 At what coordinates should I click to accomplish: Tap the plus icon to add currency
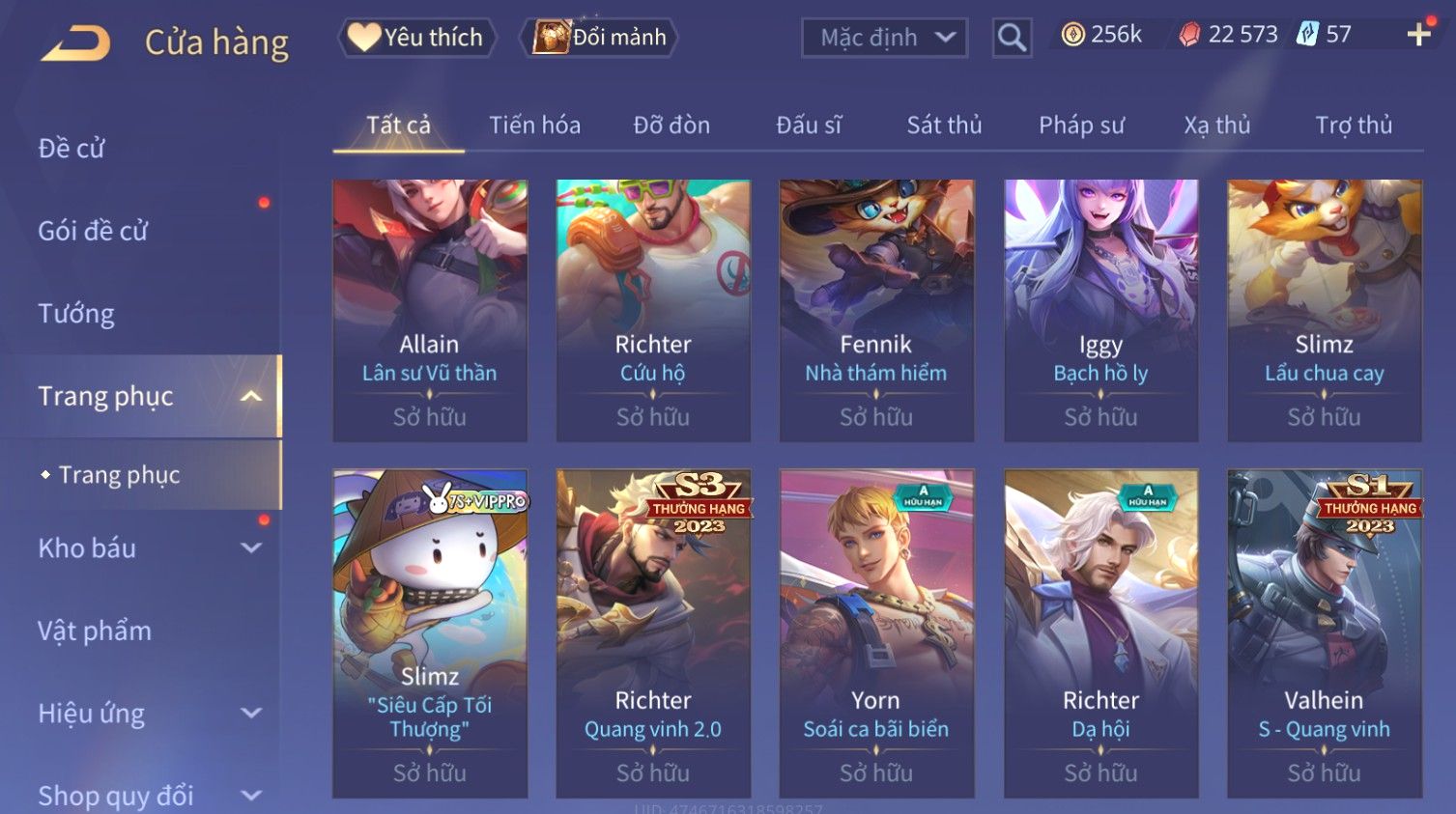pos(1418,35)
